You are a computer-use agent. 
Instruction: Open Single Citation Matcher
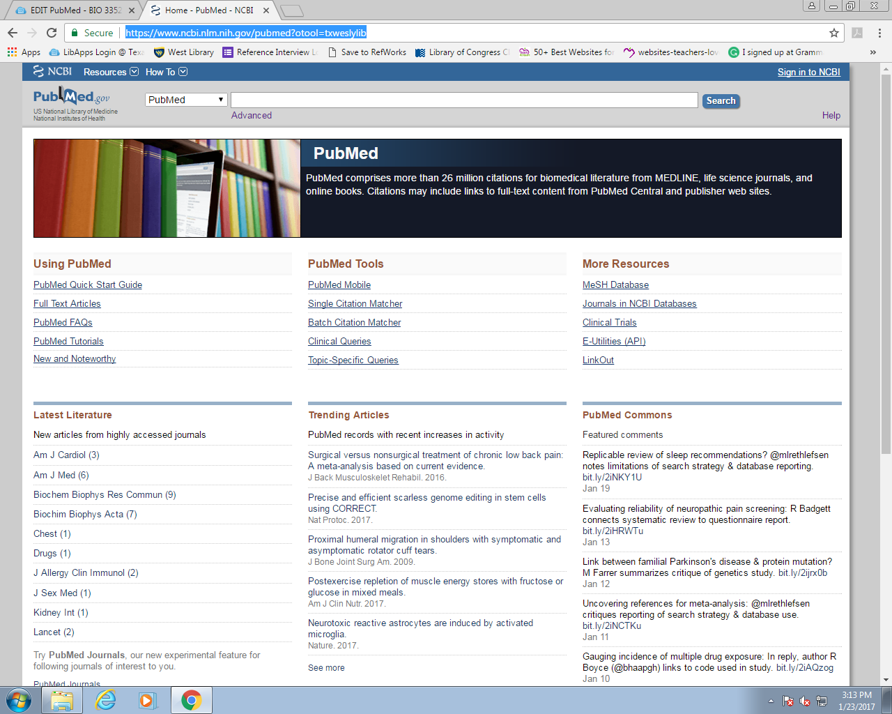pos(355,303)
